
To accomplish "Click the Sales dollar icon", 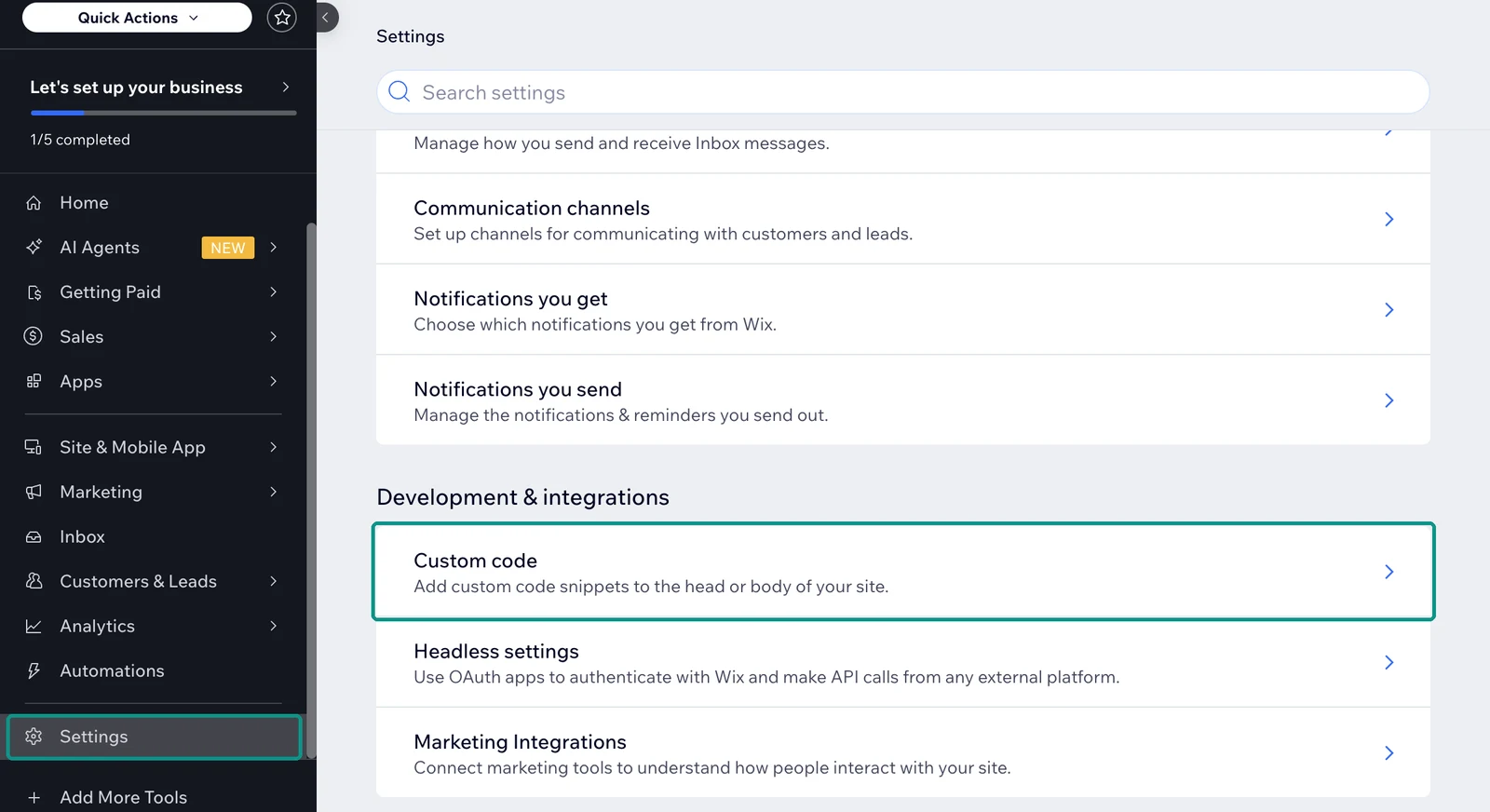I will point(34,337).
